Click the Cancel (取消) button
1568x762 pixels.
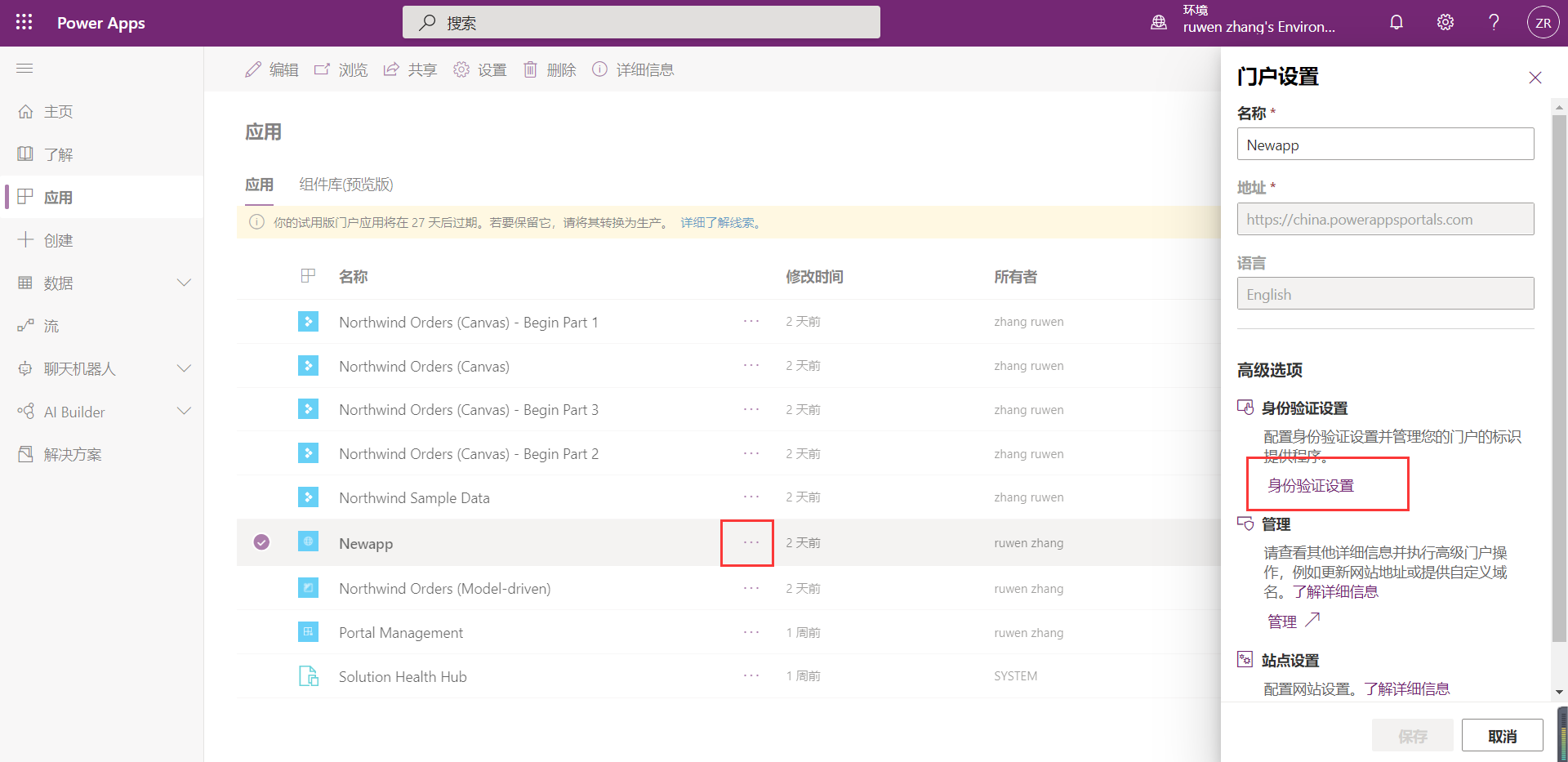pyautogui.click(x=1502, y=736)
